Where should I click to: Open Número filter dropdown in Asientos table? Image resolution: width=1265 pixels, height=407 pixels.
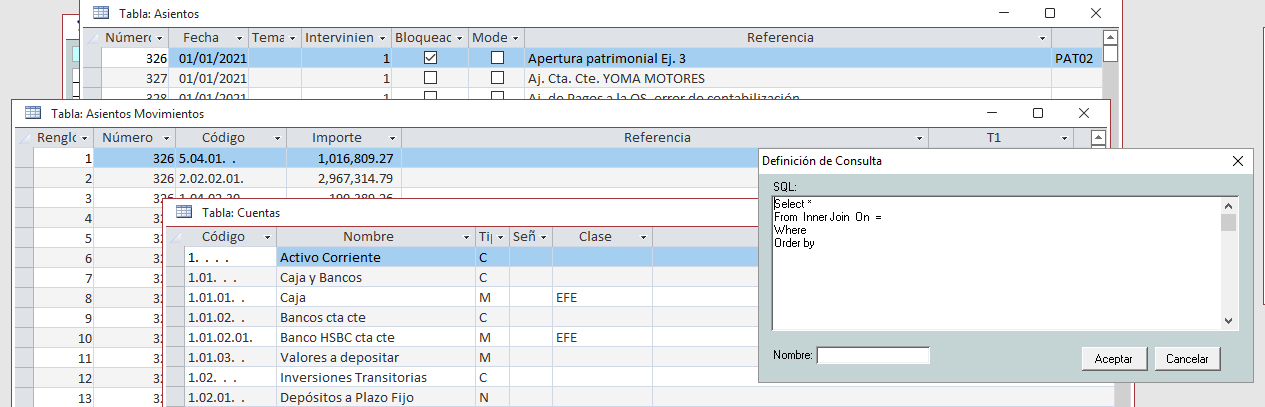tap(159, 38)
